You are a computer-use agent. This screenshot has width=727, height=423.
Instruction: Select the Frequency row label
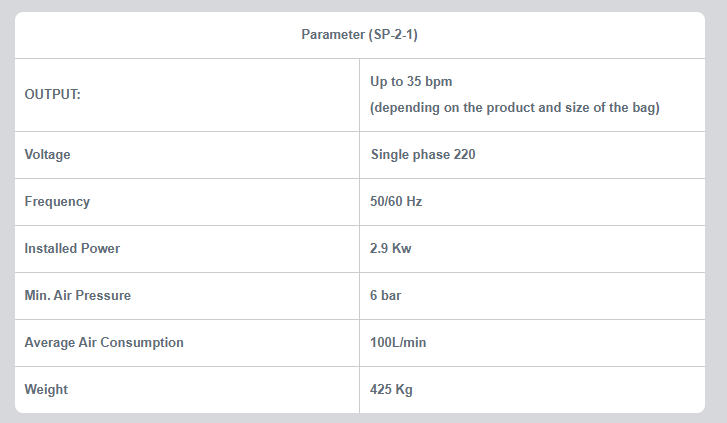[x=57, y=202]
